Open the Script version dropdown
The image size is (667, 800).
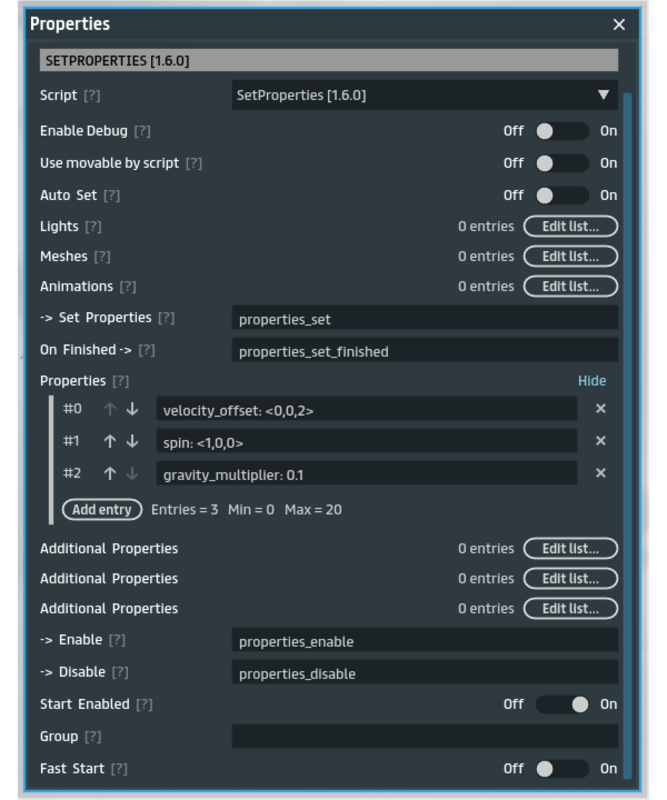pos(424,95)
